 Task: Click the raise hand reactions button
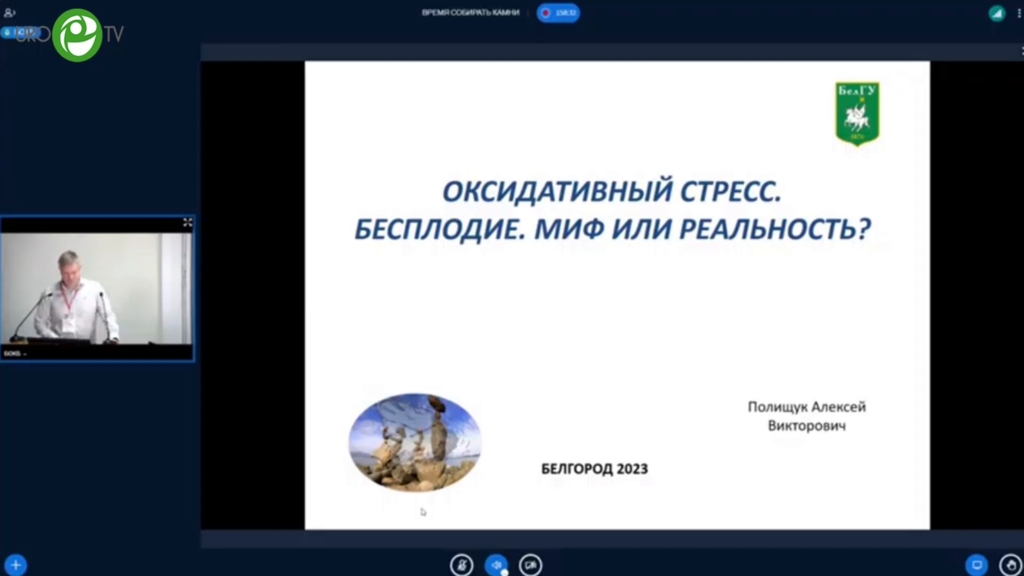pyautogui.click(x=1009, y=565)
